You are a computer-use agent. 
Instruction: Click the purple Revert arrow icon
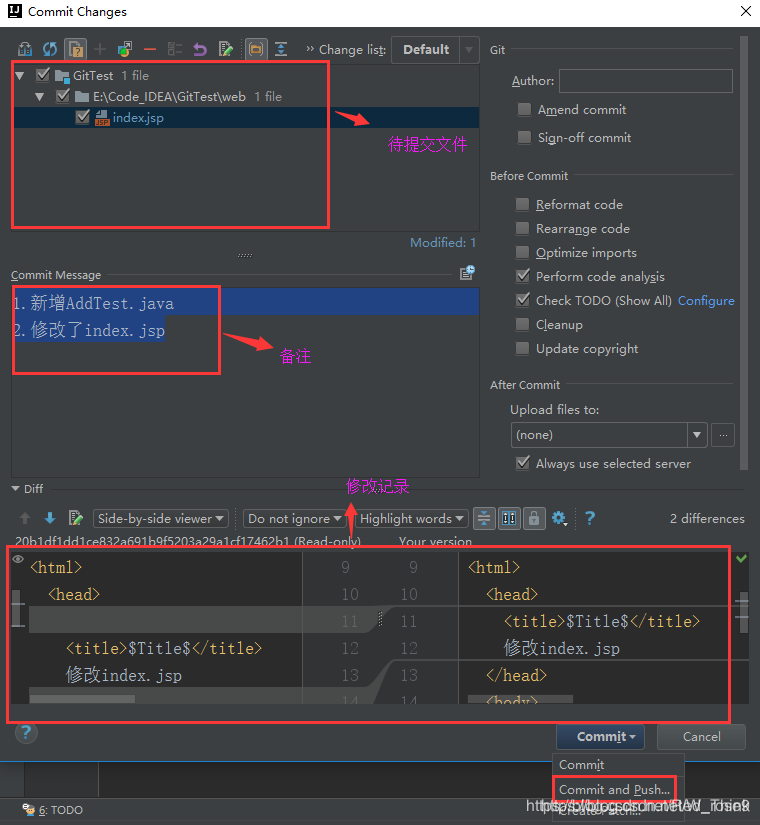[200, 49]
